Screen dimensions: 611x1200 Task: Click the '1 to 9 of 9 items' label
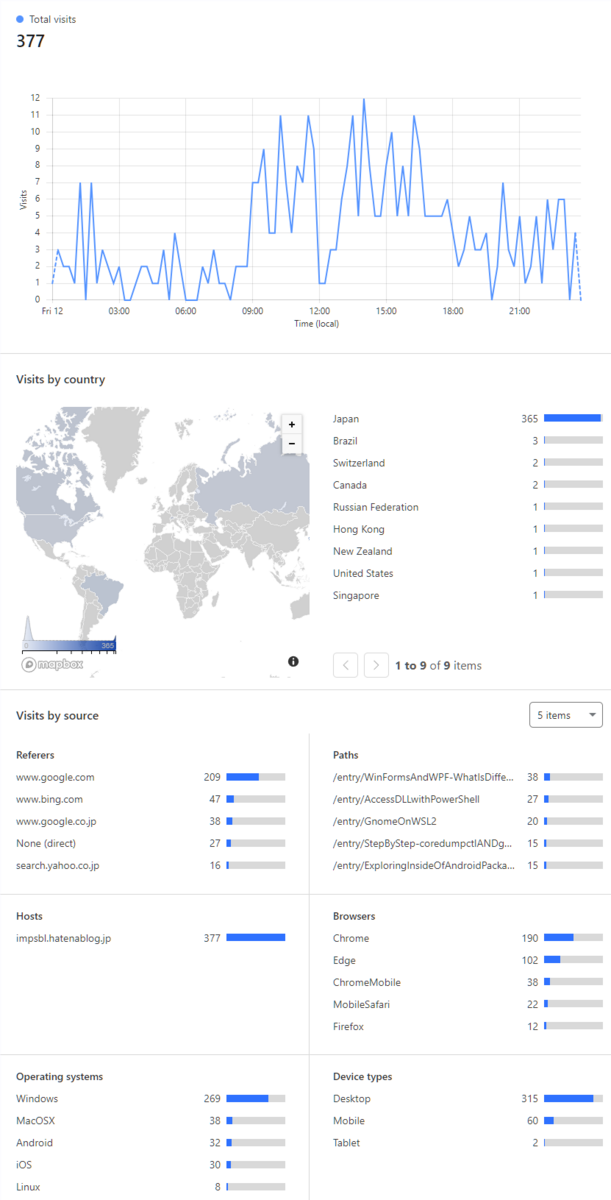438,665
